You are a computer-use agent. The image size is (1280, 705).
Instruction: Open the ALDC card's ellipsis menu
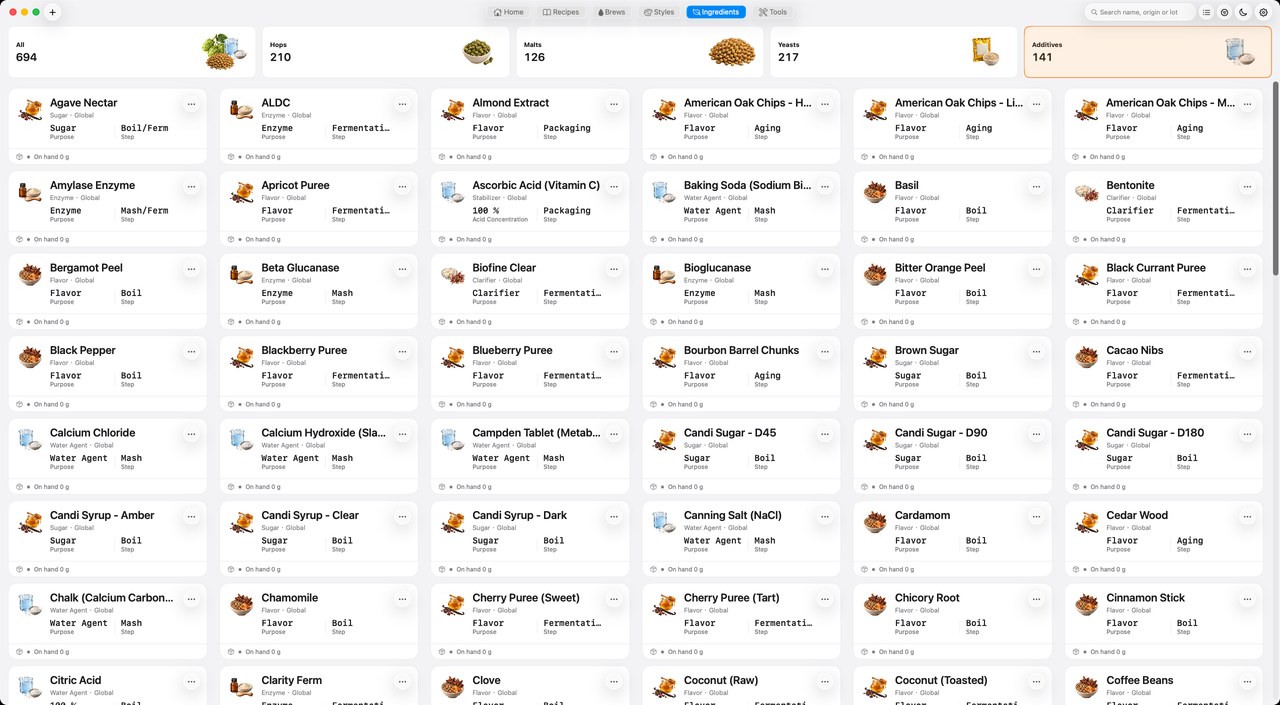click(x=402, y=103)
